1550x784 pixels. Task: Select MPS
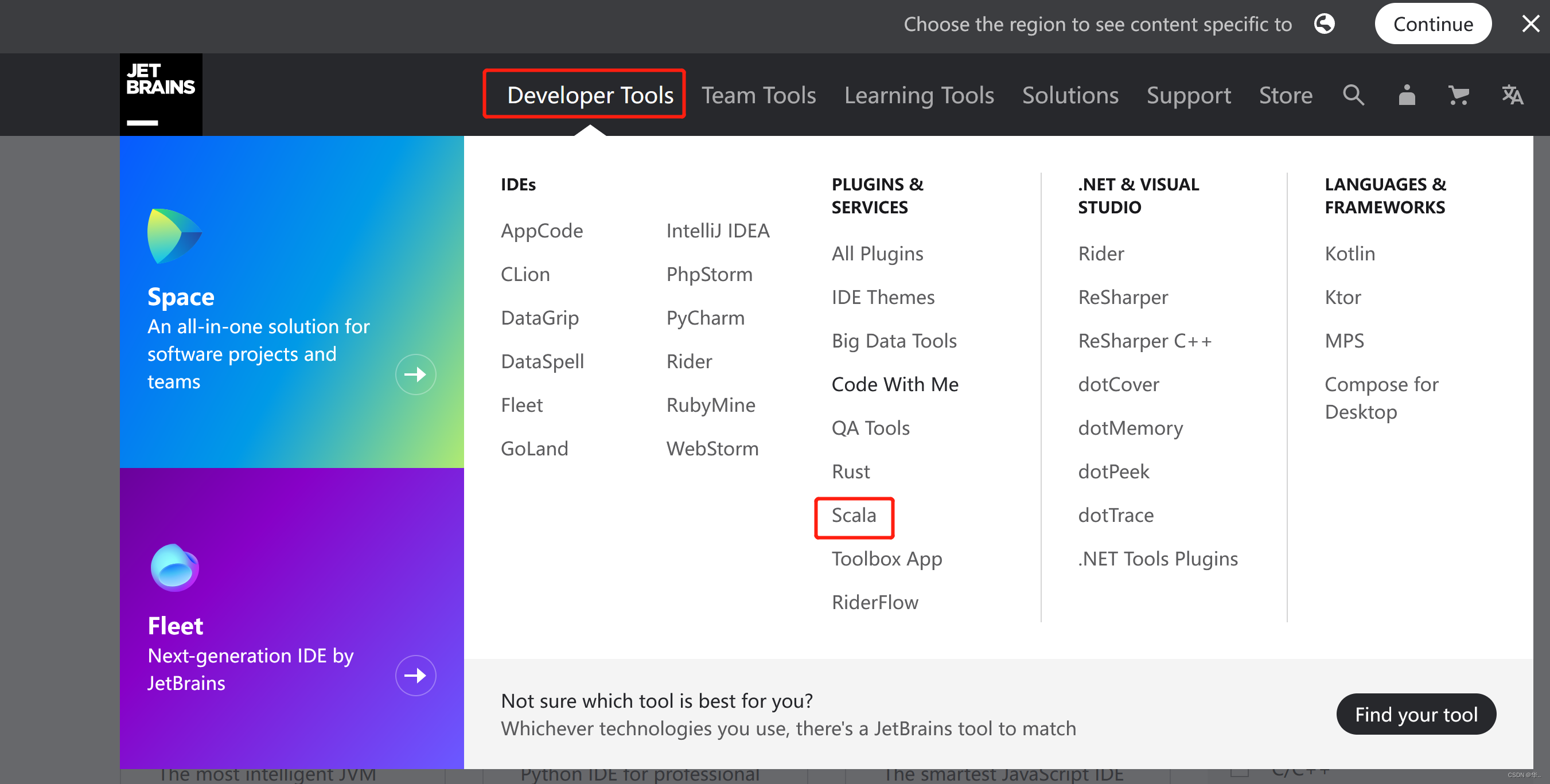(1344, 341)
